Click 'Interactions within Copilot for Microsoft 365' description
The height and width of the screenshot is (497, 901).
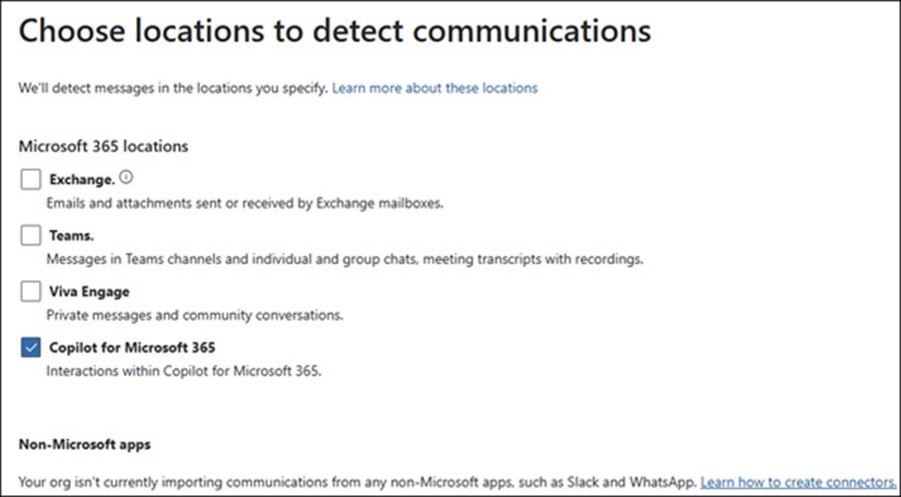click(184, 371)
